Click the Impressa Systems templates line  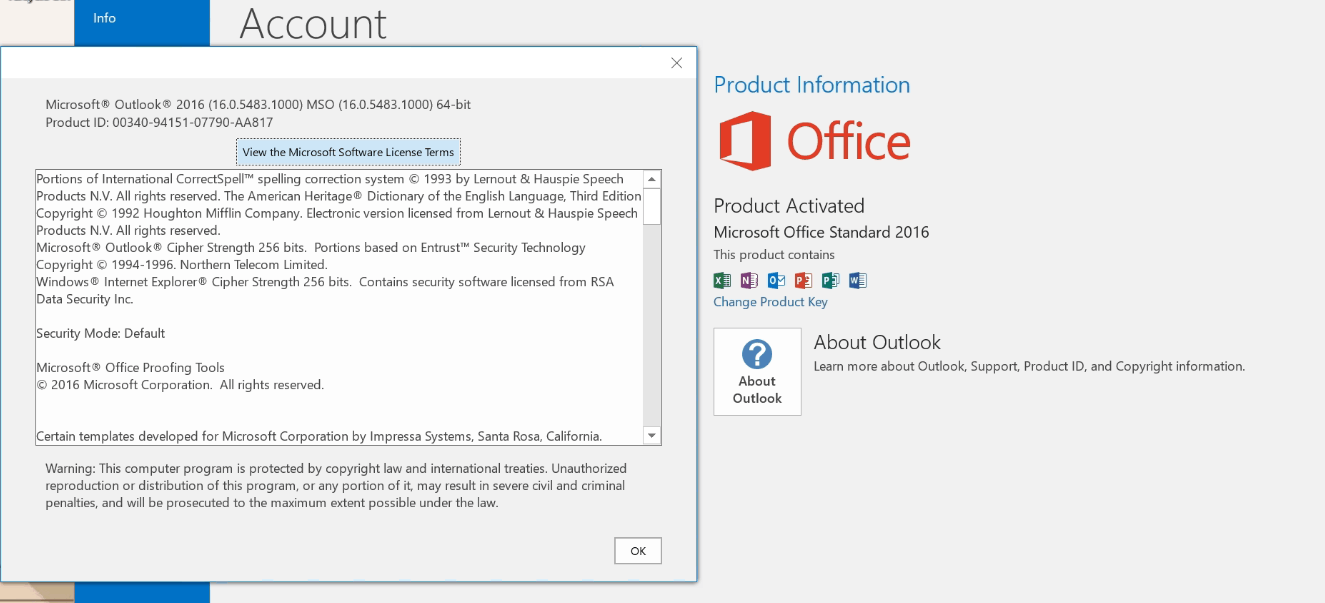tap(319, 436)
